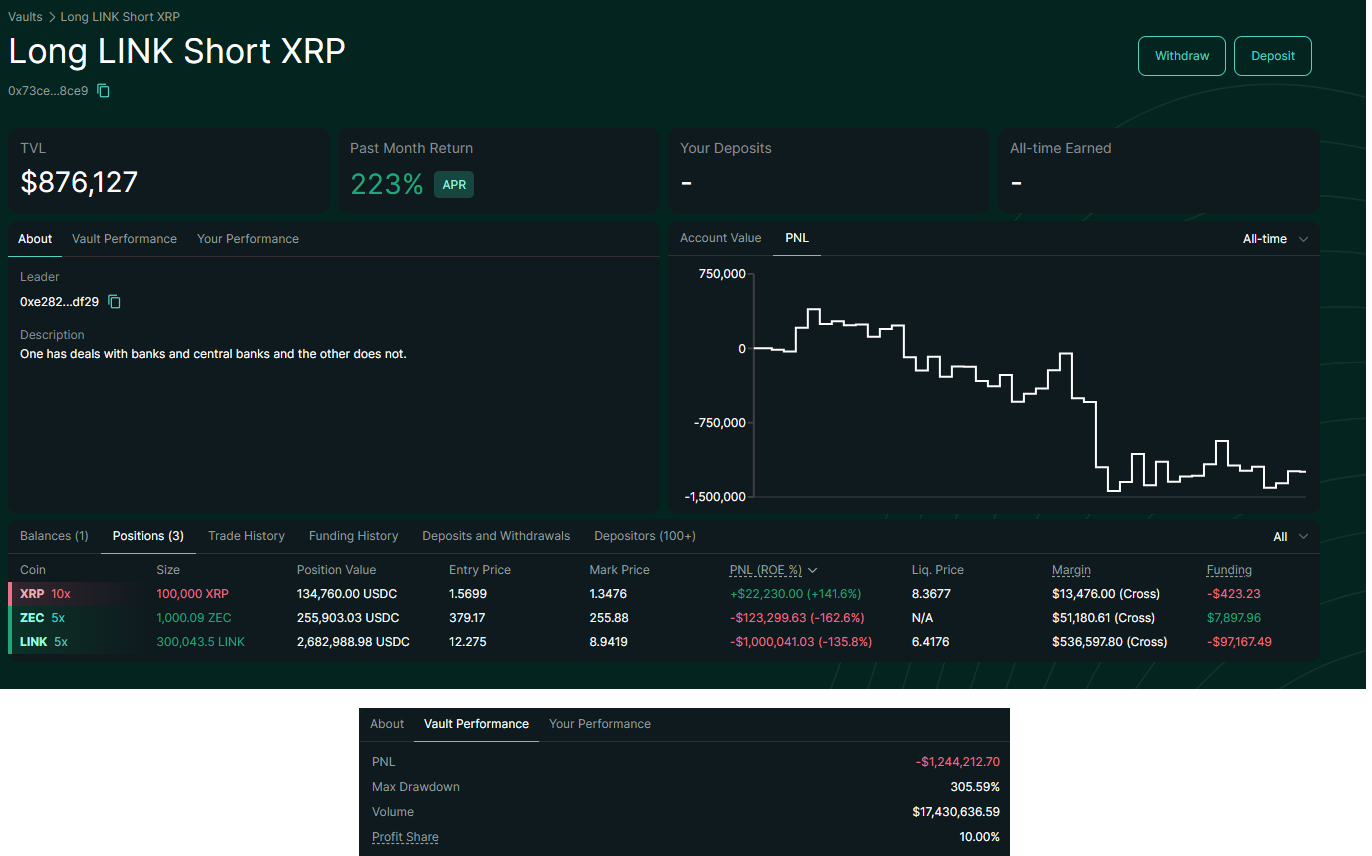Click the XRP position size 100,000 XRP
This screenshot has height=856, width=1372.
[192, 594]
